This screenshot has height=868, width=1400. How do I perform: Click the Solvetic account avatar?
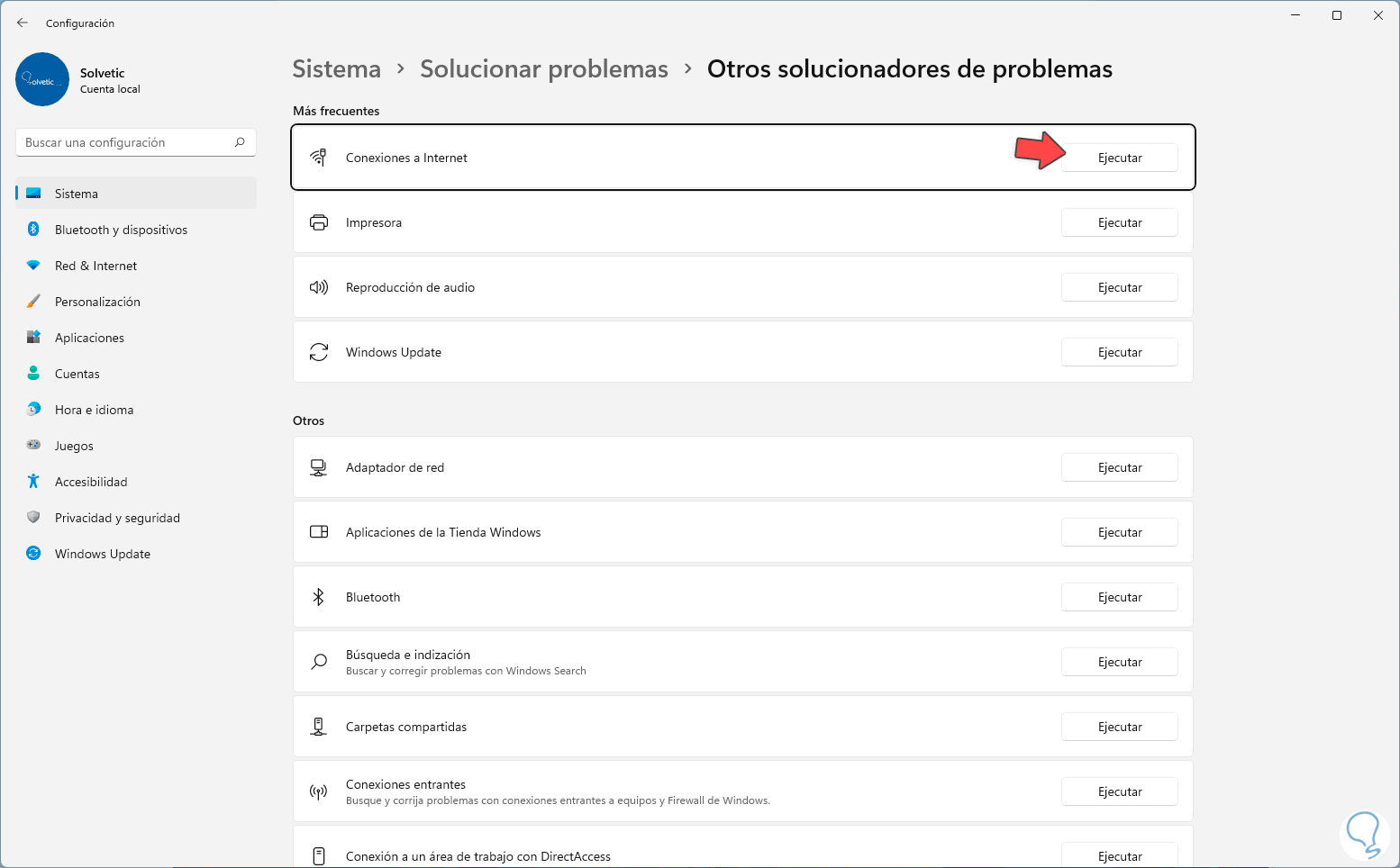click(x=42, y=79)
